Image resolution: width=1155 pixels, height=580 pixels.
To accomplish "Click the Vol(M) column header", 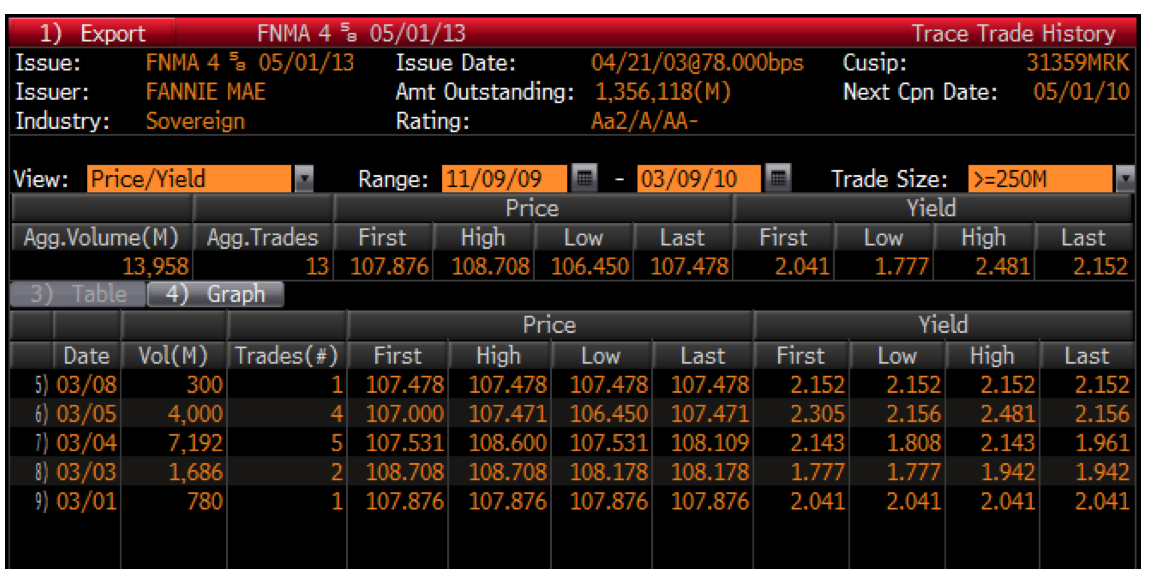I will point(174,355).
